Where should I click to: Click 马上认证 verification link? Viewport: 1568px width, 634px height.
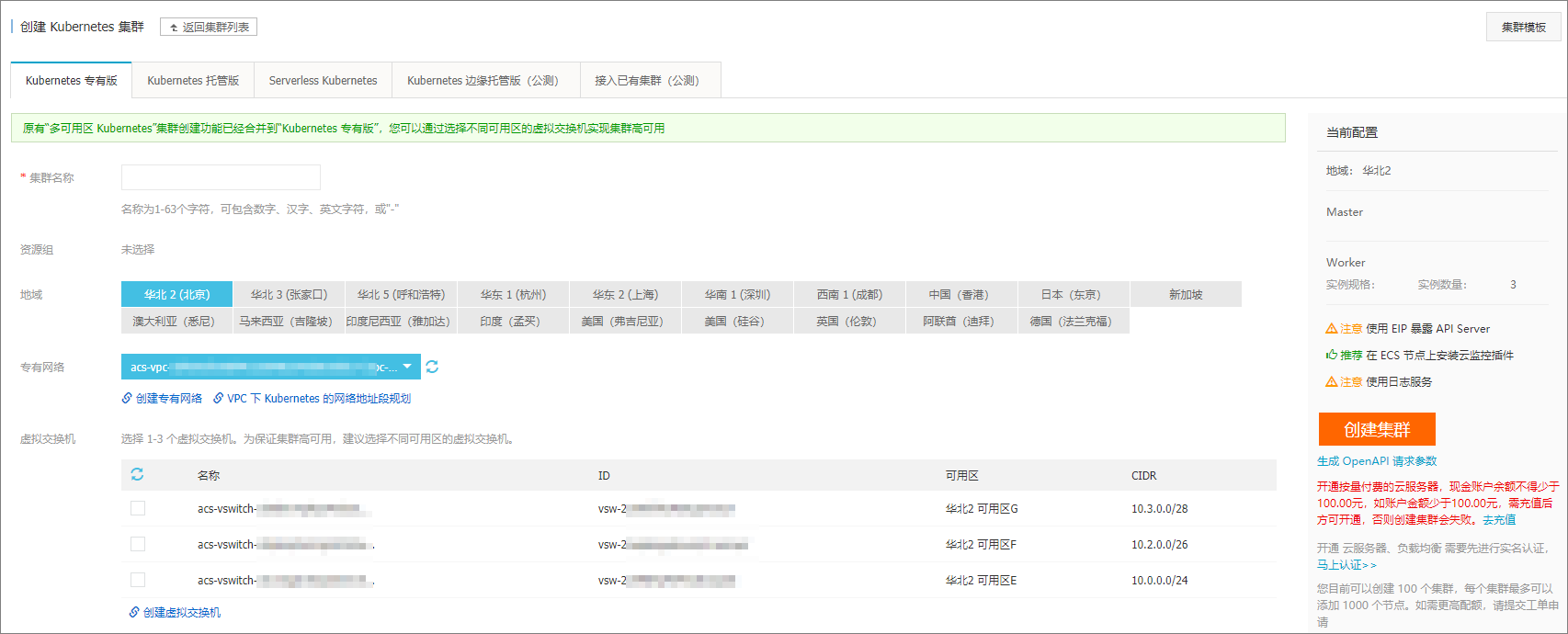click(1346, 564)
